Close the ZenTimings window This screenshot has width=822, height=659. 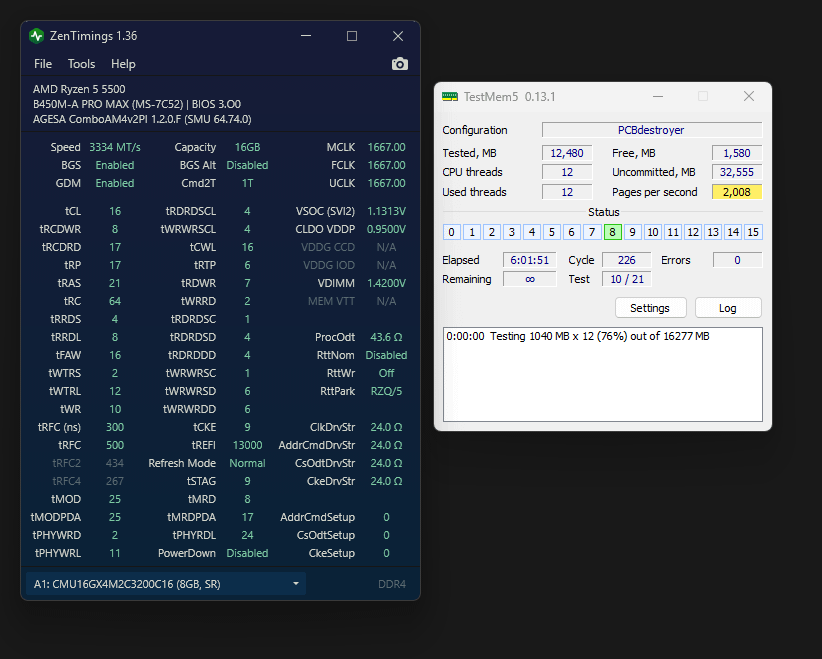pyautogui.click(x=398, y=36)
